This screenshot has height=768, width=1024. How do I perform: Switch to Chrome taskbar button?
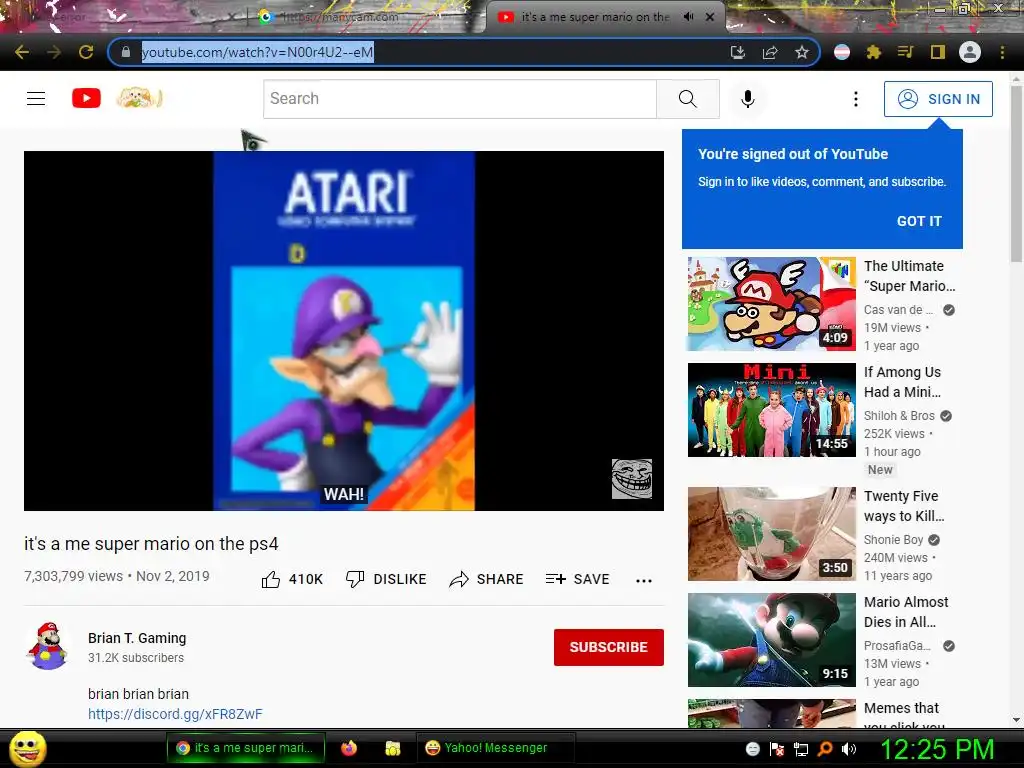click(x=246, y=748)
